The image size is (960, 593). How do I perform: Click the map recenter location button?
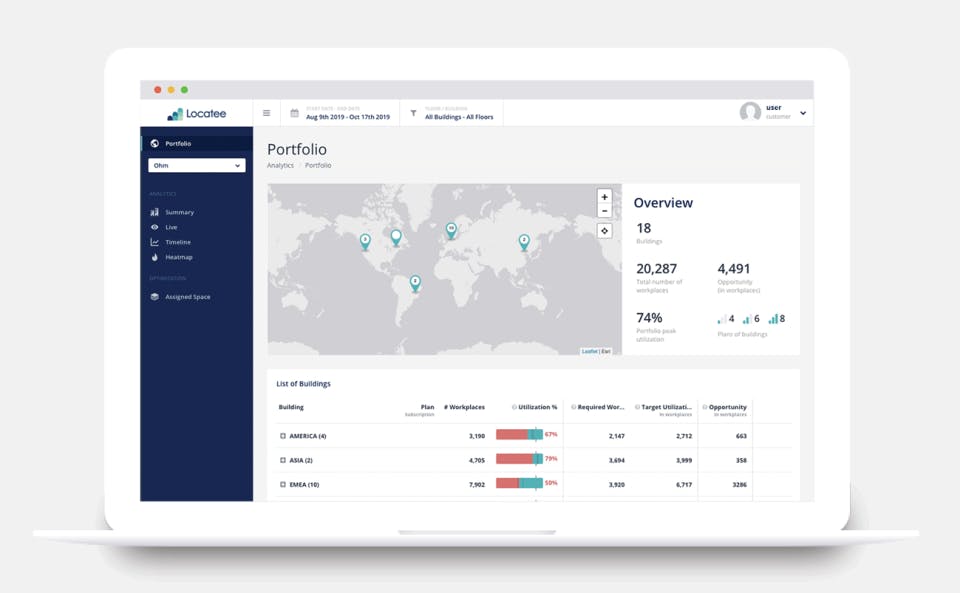pos(604,231)
